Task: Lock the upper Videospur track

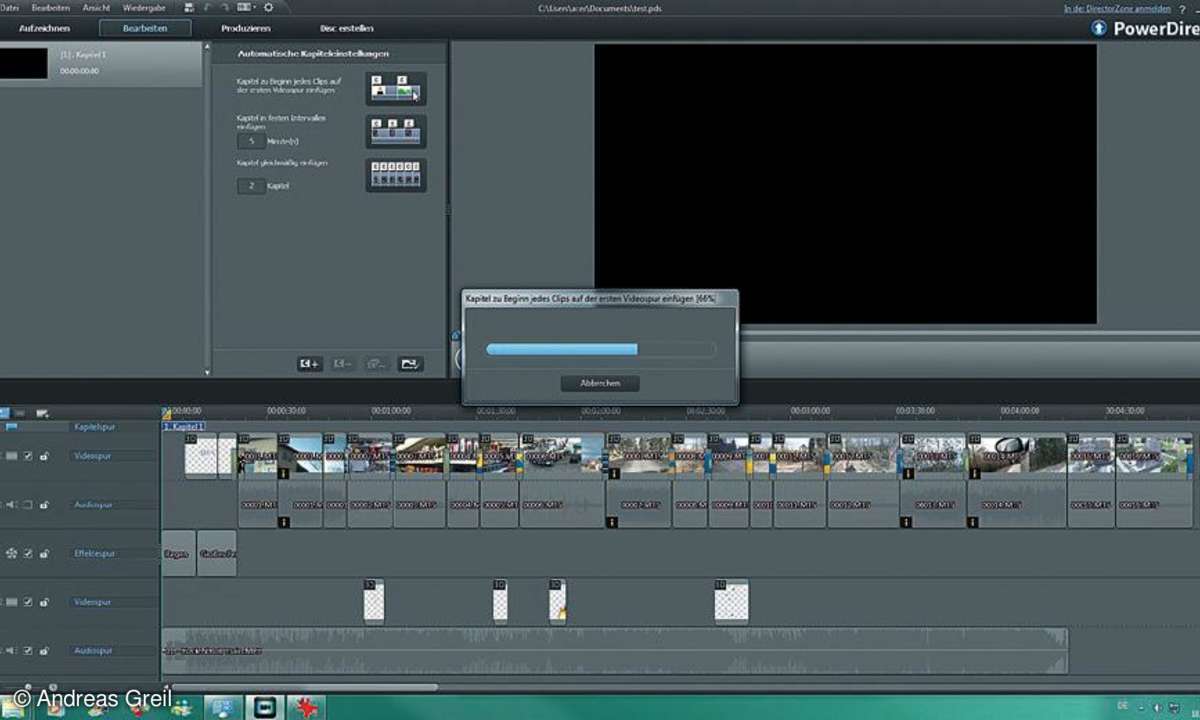Action: tap(45, 456)
